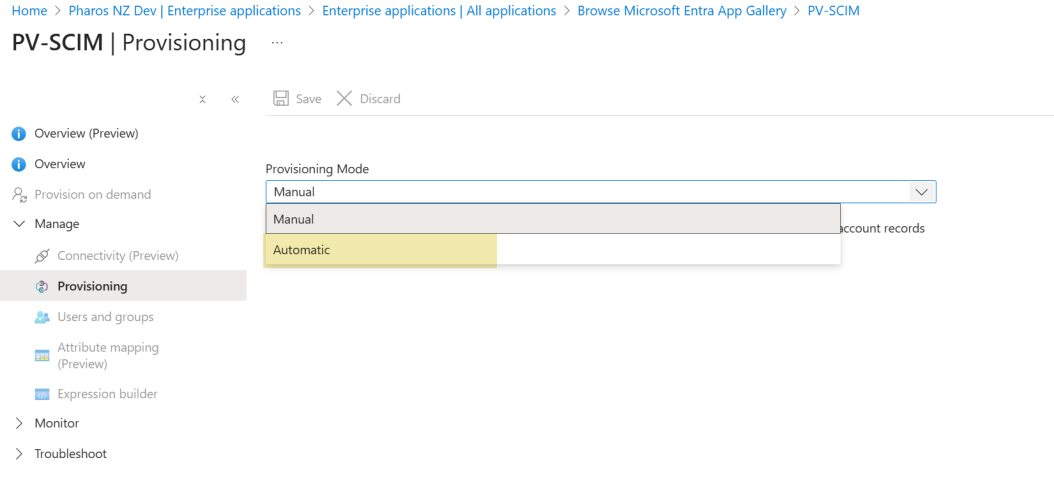Image resolution: width=1054 pixels, height=488 pixels.
Task: Go to Home breadcrumb link
Action: click(29, 11)
